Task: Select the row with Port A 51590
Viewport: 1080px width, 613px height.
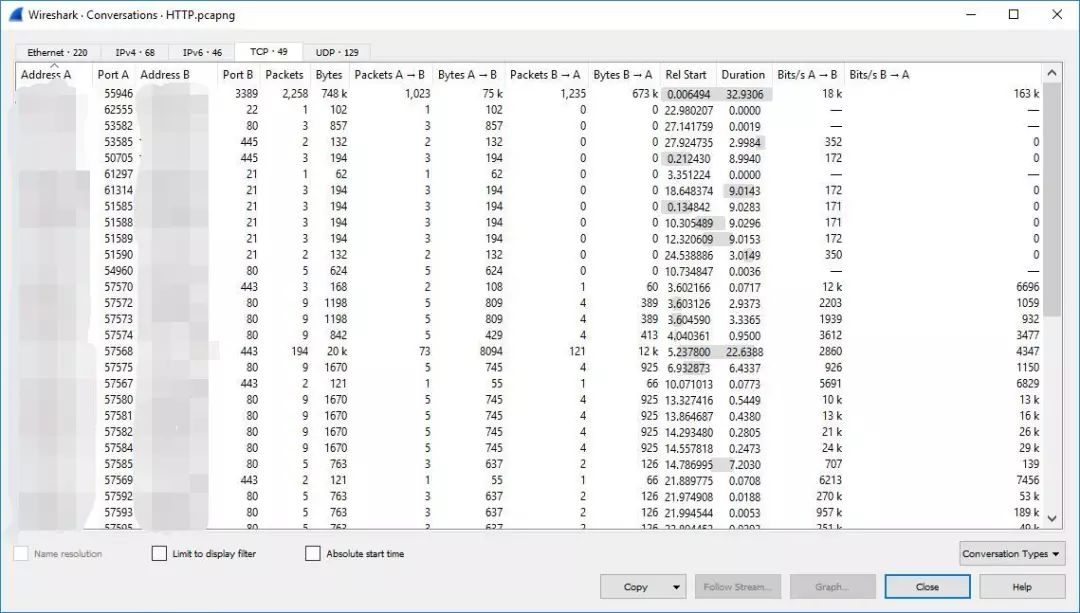Action: (529, 255)
